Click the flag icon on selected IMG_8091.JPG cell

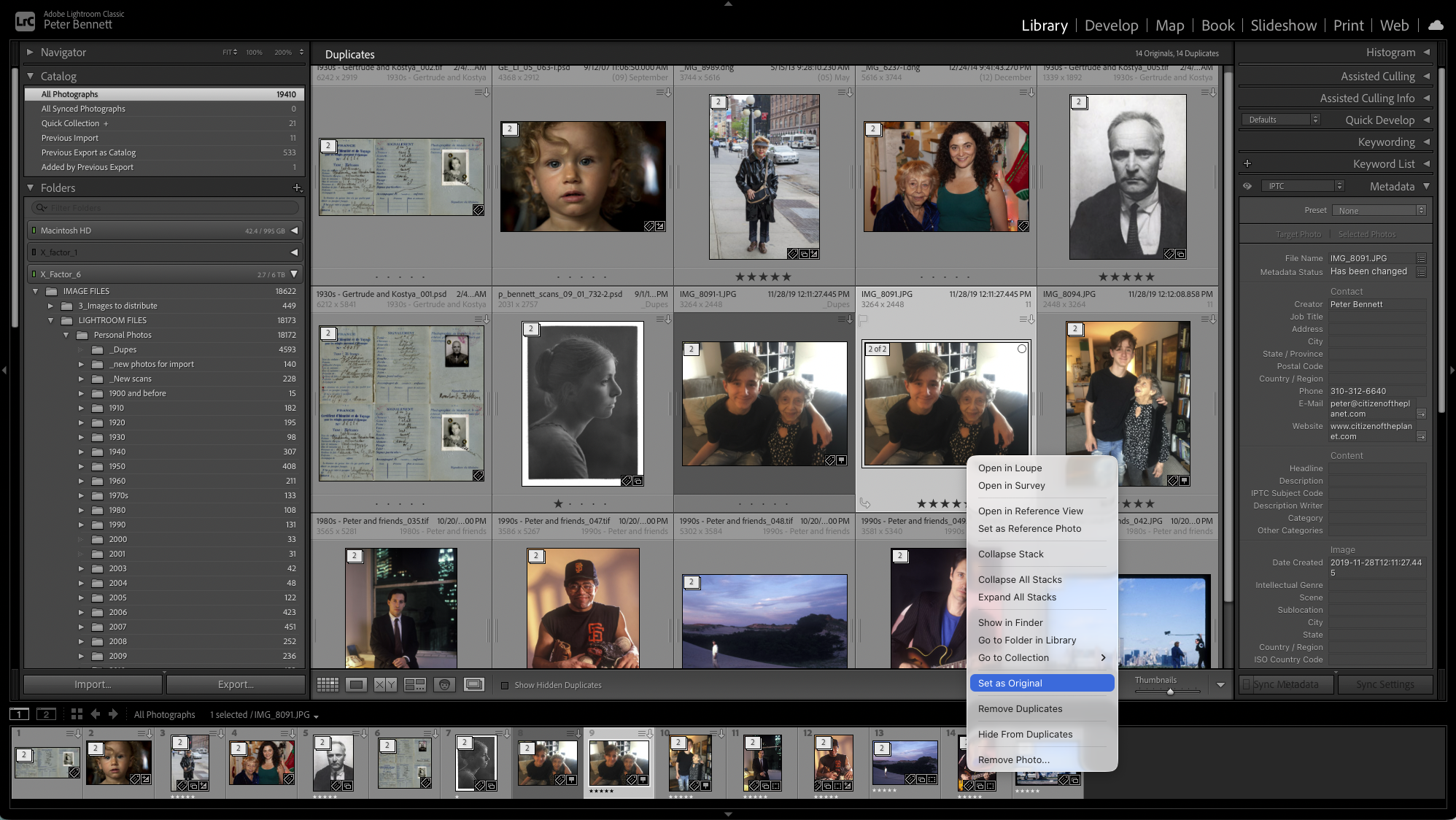864,319
